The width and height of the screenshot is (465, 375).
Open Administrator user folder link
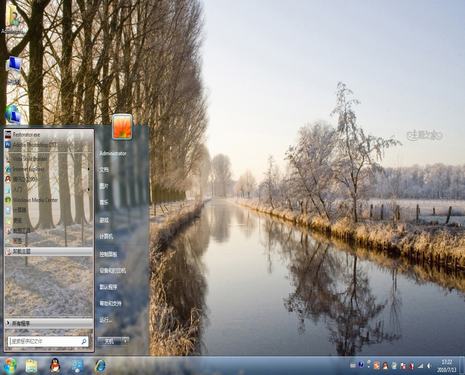[113, 154]
